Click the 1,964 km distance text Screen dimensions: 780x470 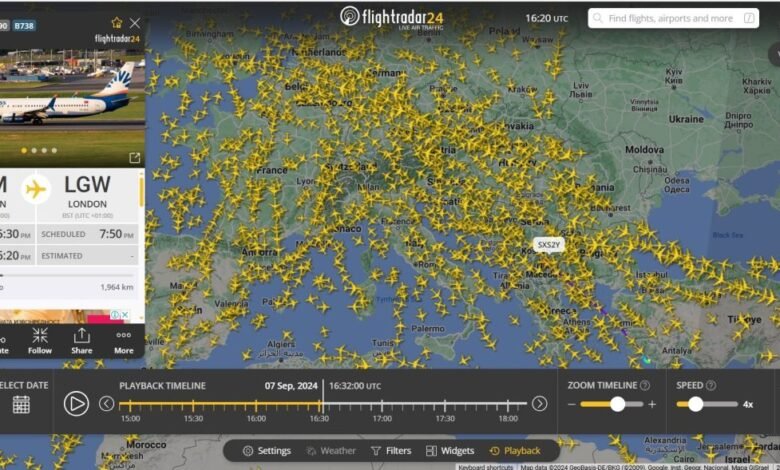pos(116,287)
